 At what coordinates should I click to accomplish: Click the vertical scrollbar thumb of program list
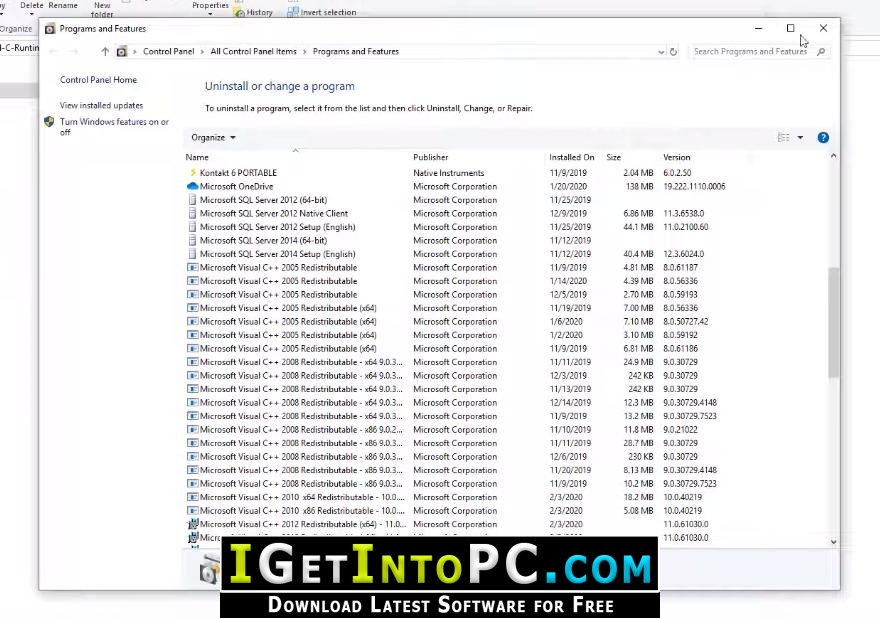(x=833, y=323)
